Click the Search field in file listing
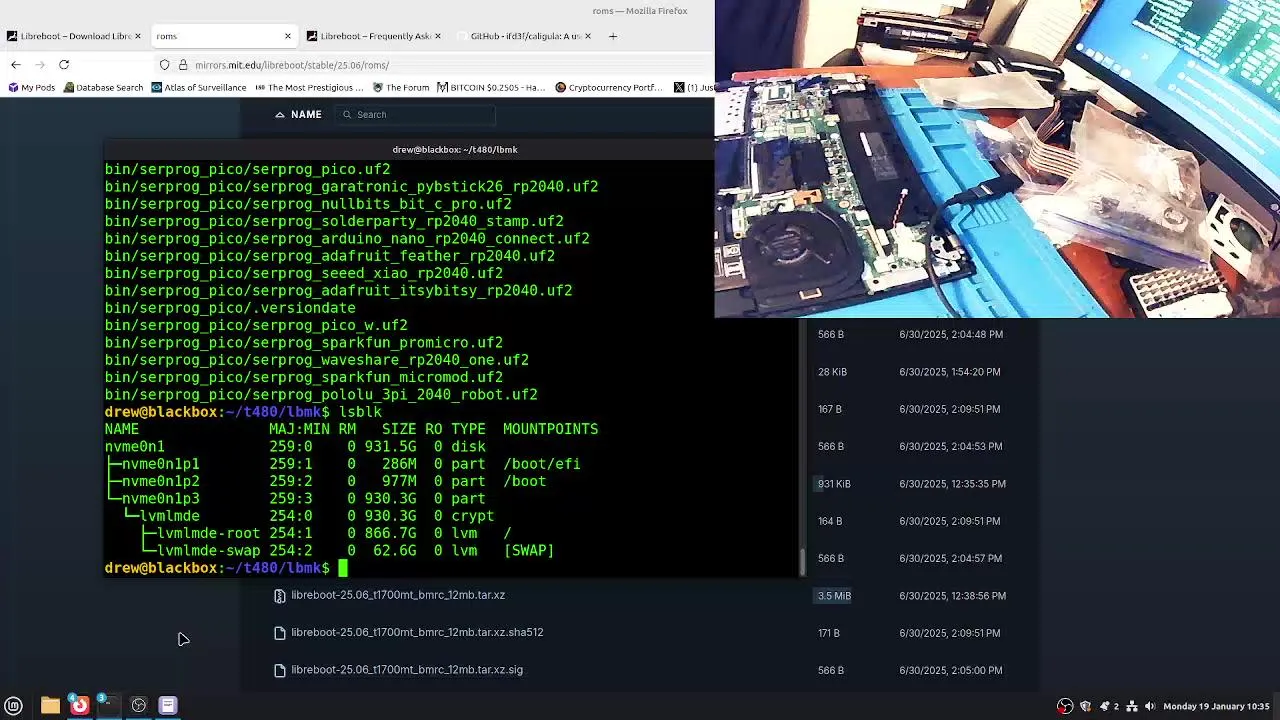The height and width of the screenshot is (720, 1280). pos(415,114)
